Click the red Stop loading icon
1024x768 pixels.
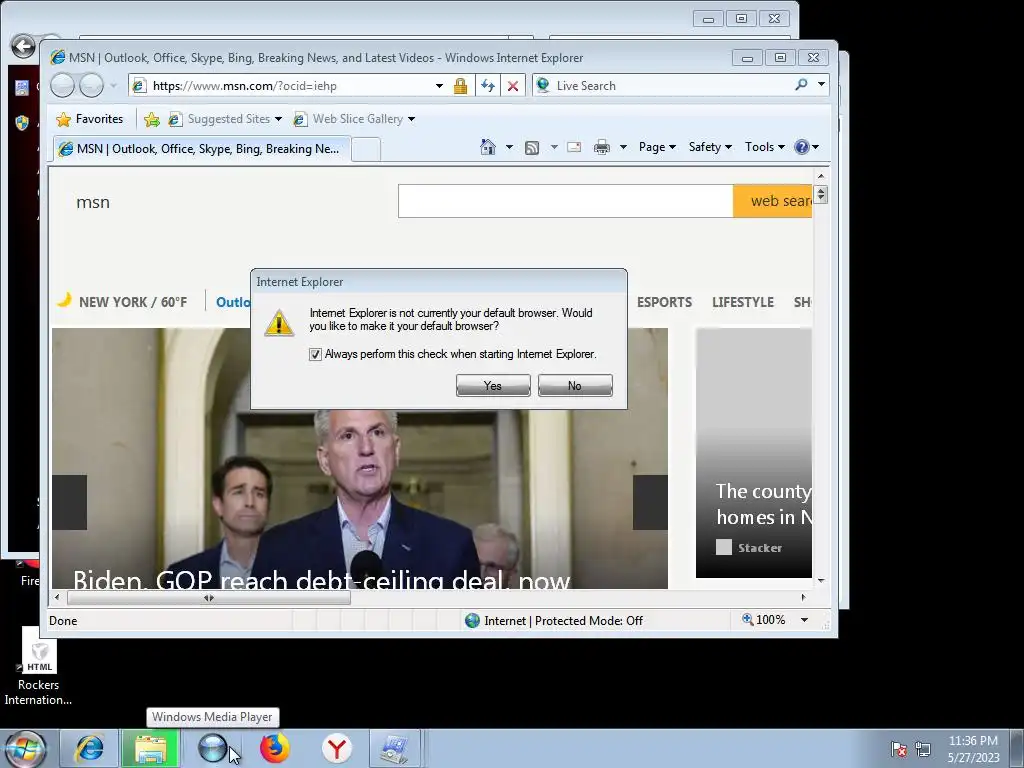(x=513, y=86)
